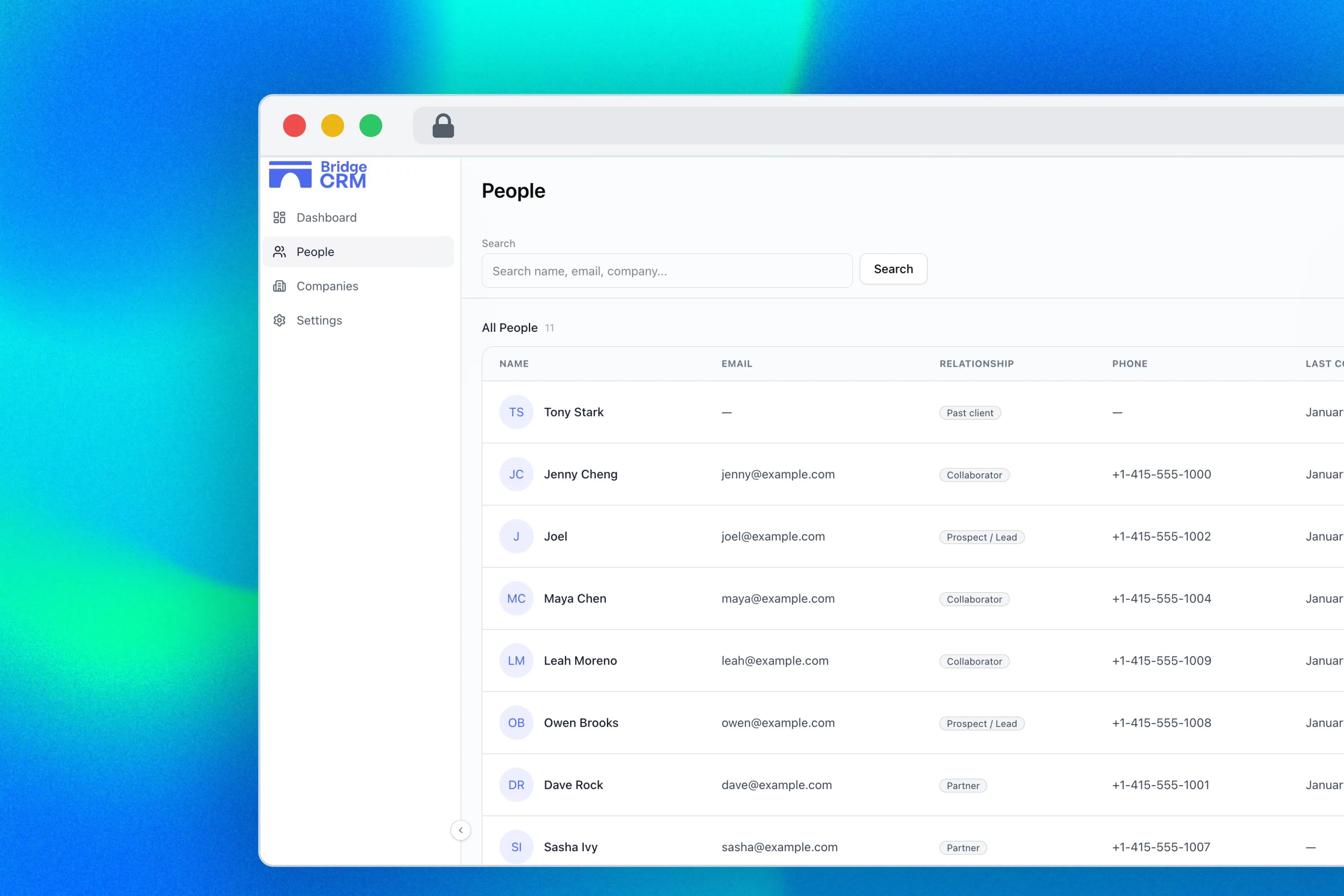Click the Bridge CRM logo
Viewport: 1344px width, 896px height.
pos(318,174)
